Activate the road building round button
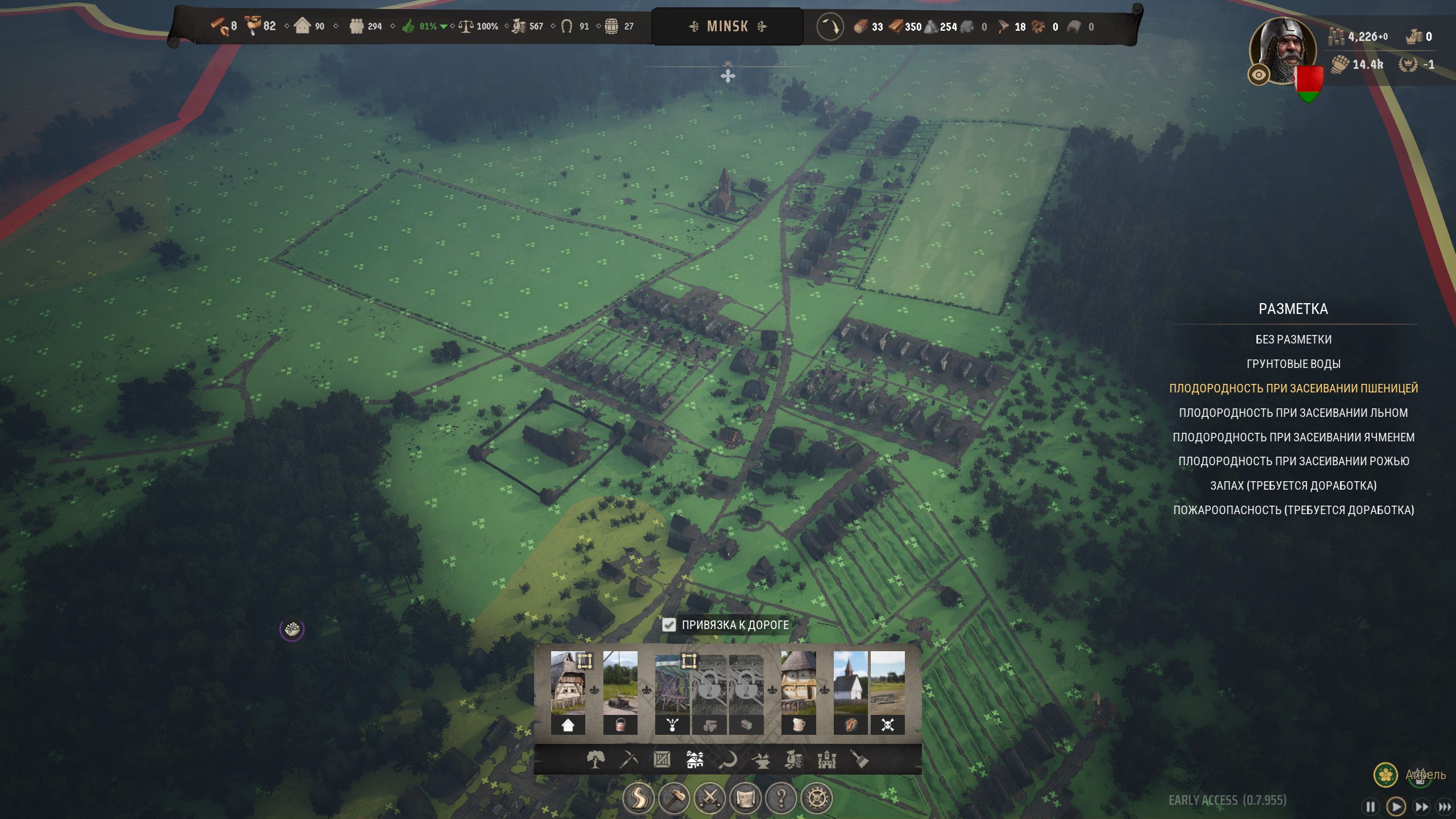Viewport: 1456px width, 819px height. coord(638,799)
